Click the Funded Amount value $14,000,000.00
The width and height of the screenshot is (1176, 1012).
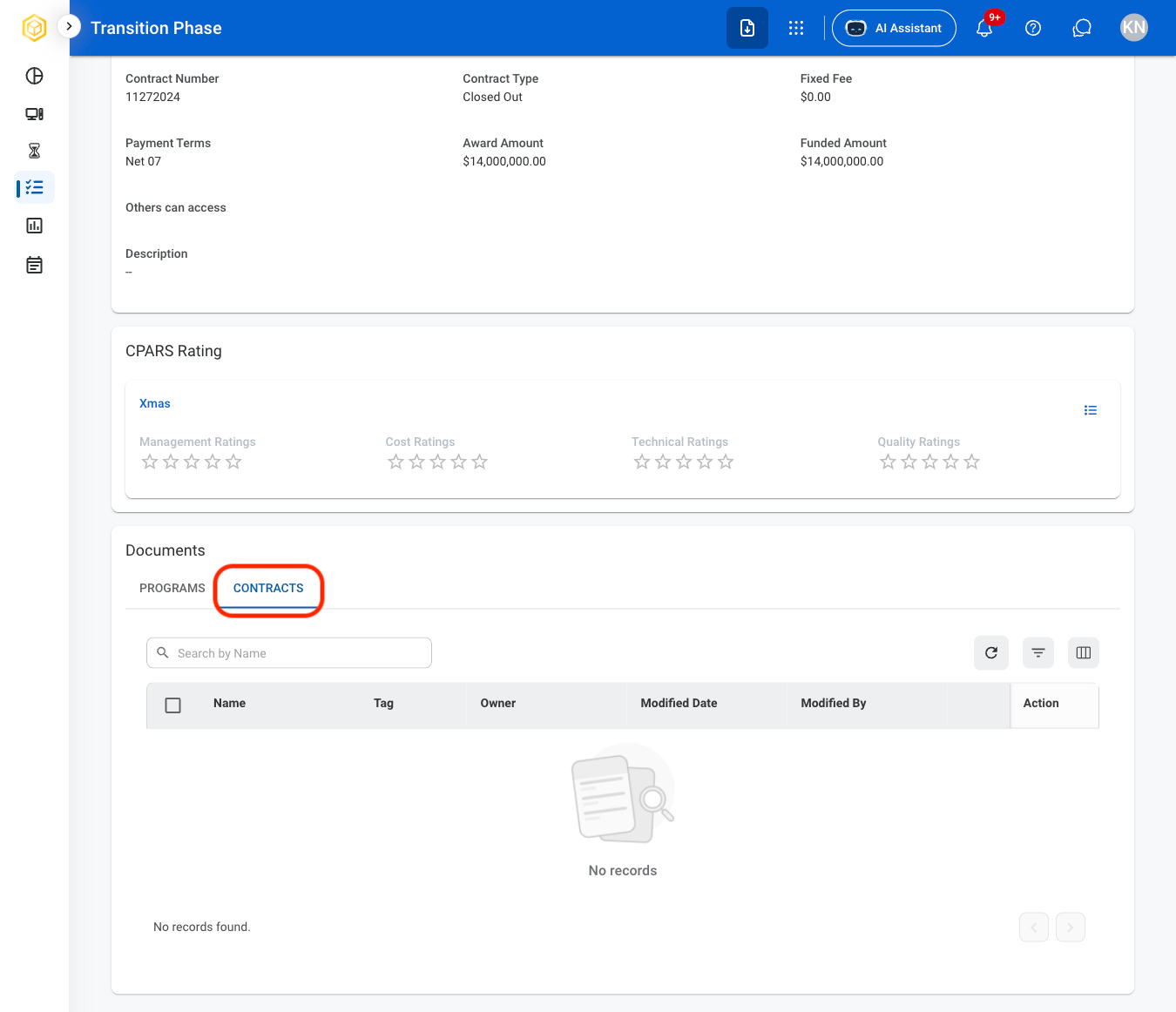[x=842, y=161]
